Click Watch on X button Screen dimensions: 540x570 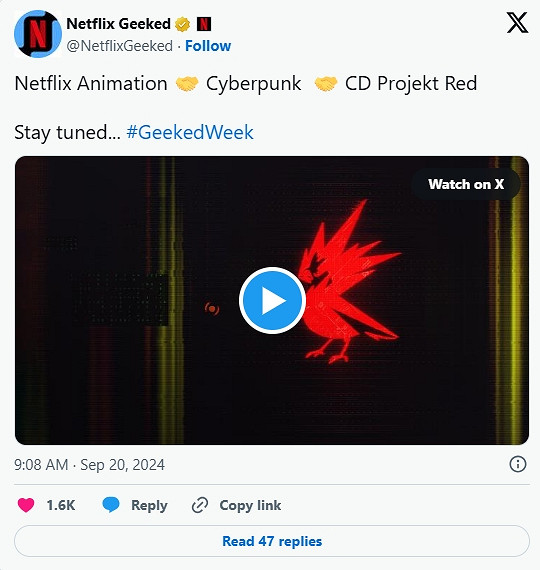(x=466, y=184)
